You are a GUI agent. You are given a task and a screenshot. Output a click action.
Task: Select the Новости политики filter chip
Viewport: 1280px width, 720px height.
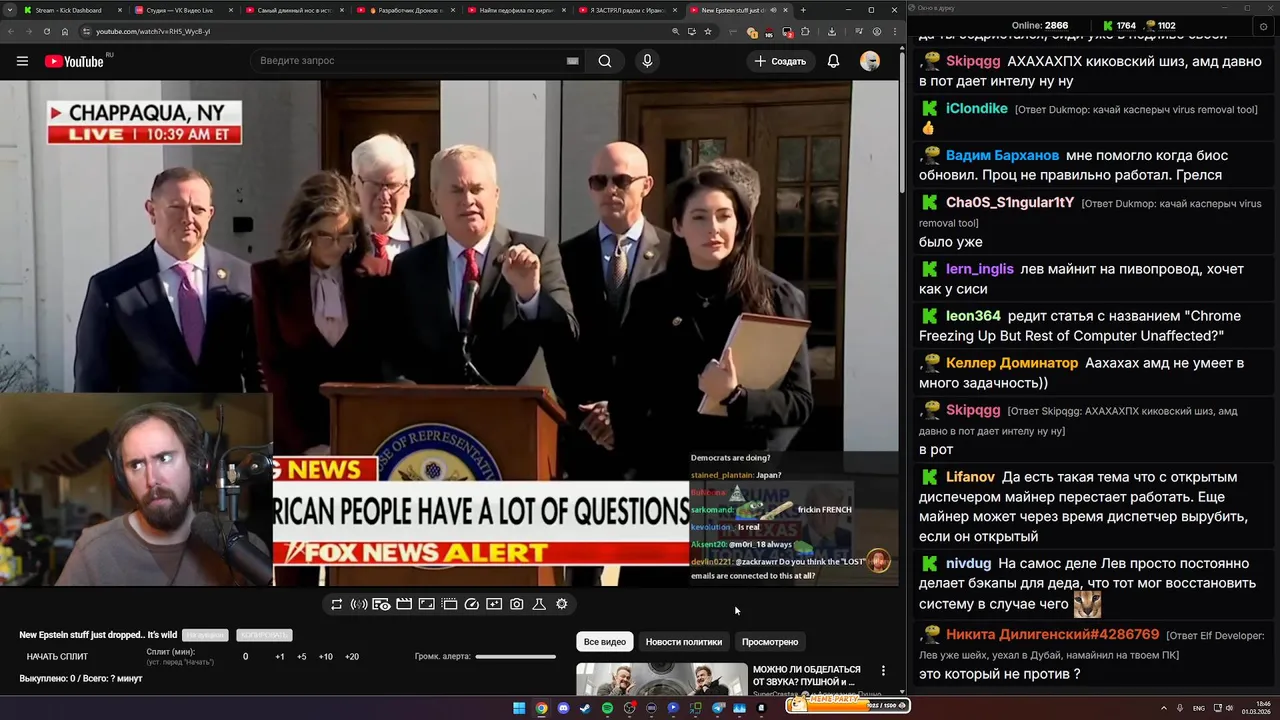pyautogui.click(x=684, y=642)
